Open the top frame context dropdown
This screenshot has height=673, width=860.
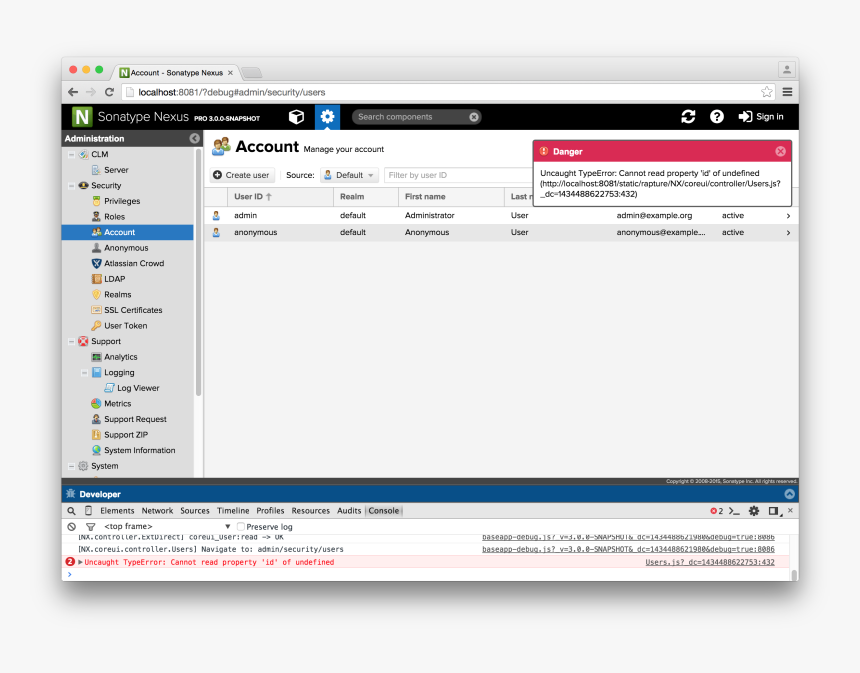click(167, 527)
